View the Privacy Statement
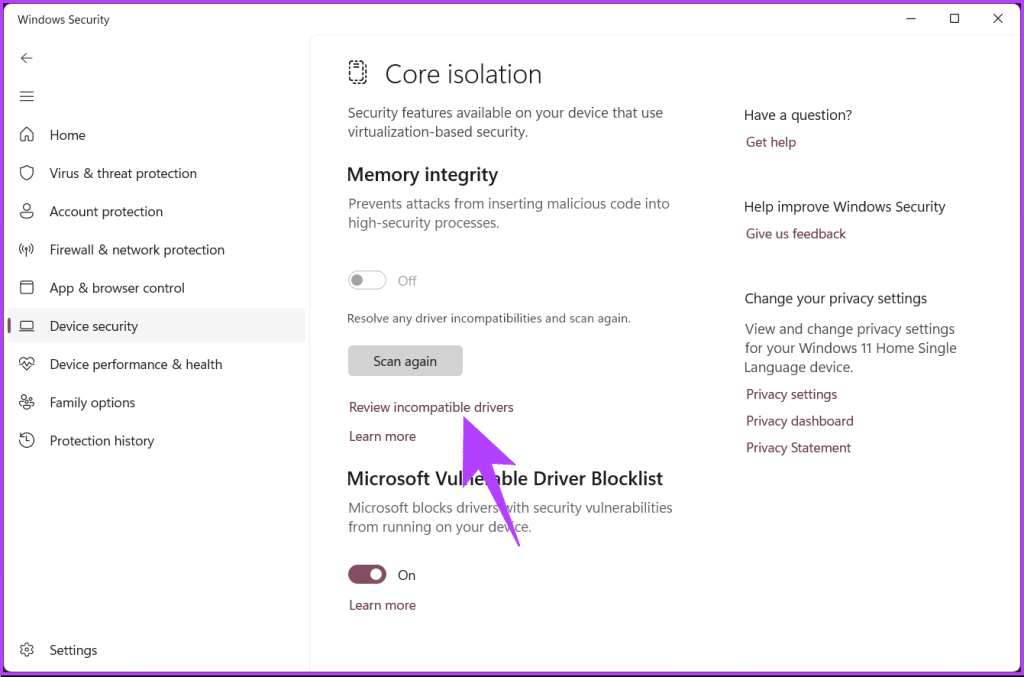Screen dimensions: 1024x677 [x=798, y=447]
